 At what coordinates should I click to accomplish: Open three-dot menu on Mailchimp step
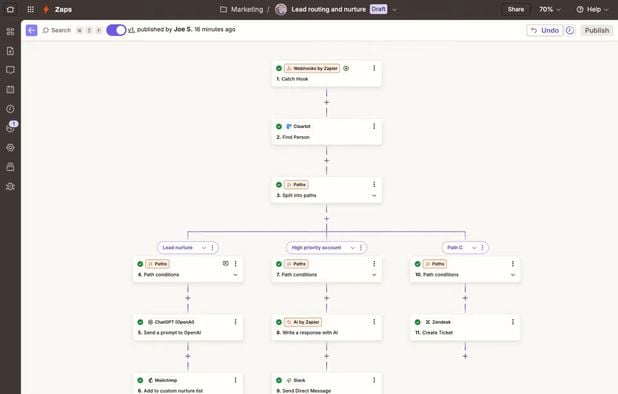235,380
